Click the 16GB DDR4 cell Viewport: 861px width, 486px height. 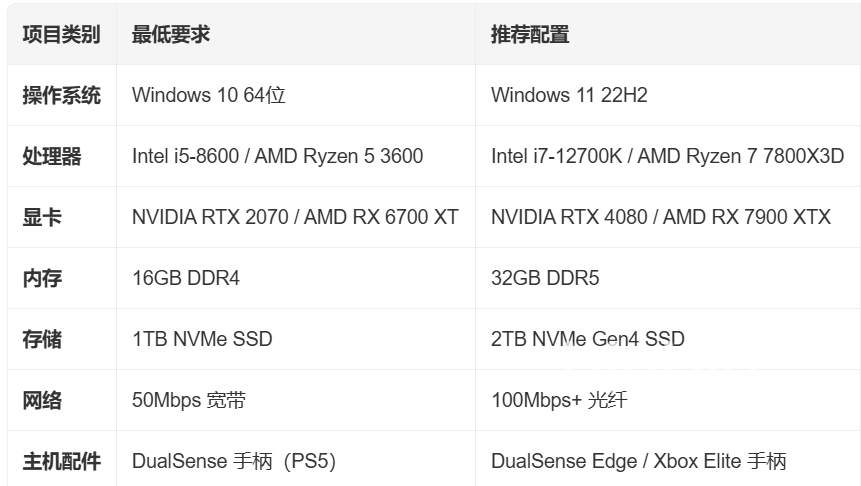pos(295,278)
